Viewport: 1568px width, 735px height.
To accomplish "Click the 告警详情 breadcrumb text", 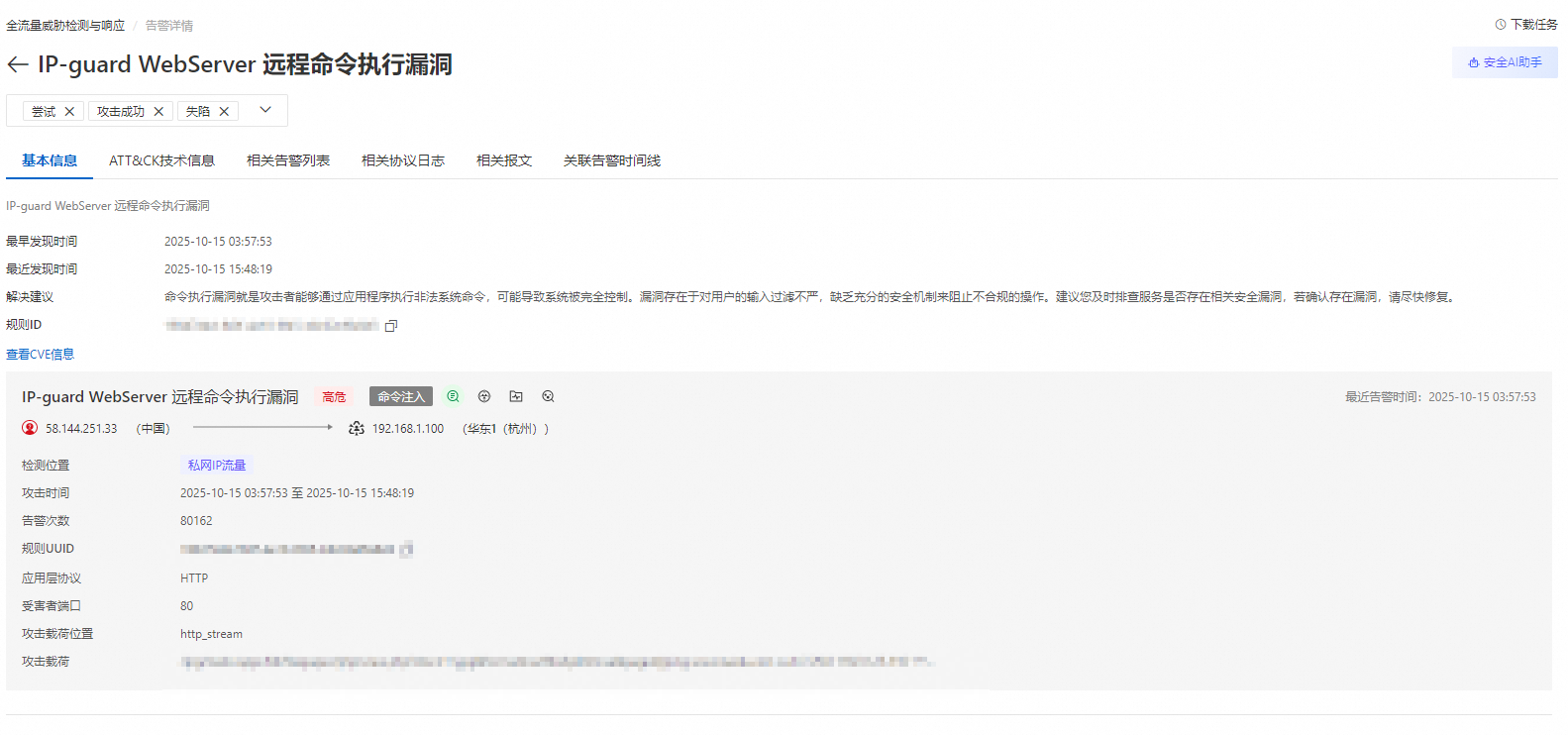I will pyautogui.click(x=169, y=26).
